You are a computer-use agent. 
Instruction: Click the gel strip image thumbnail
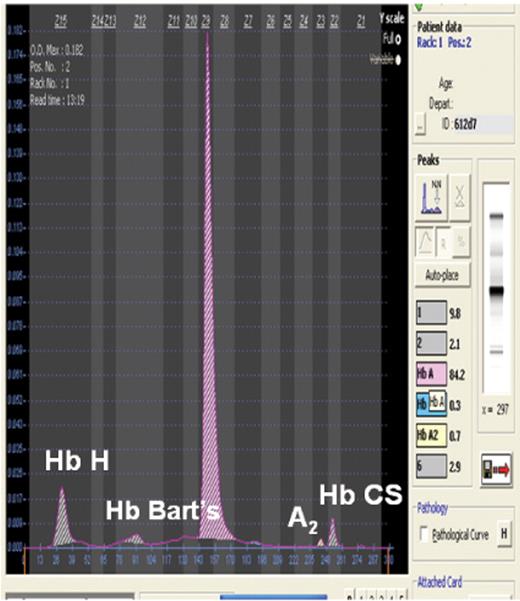point(497,288)
